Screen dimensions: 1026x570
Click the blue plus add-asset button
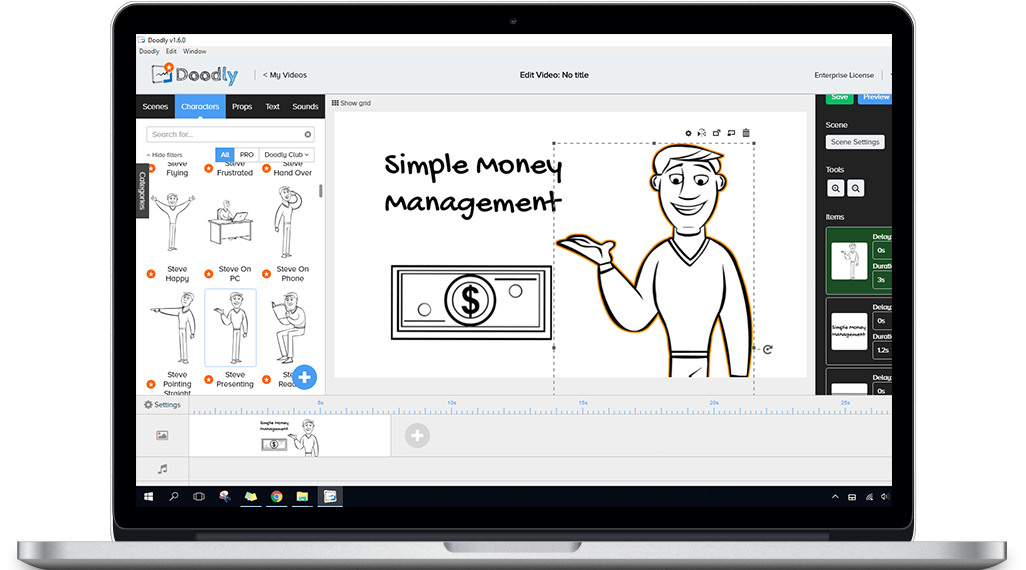tap(304, 377)
